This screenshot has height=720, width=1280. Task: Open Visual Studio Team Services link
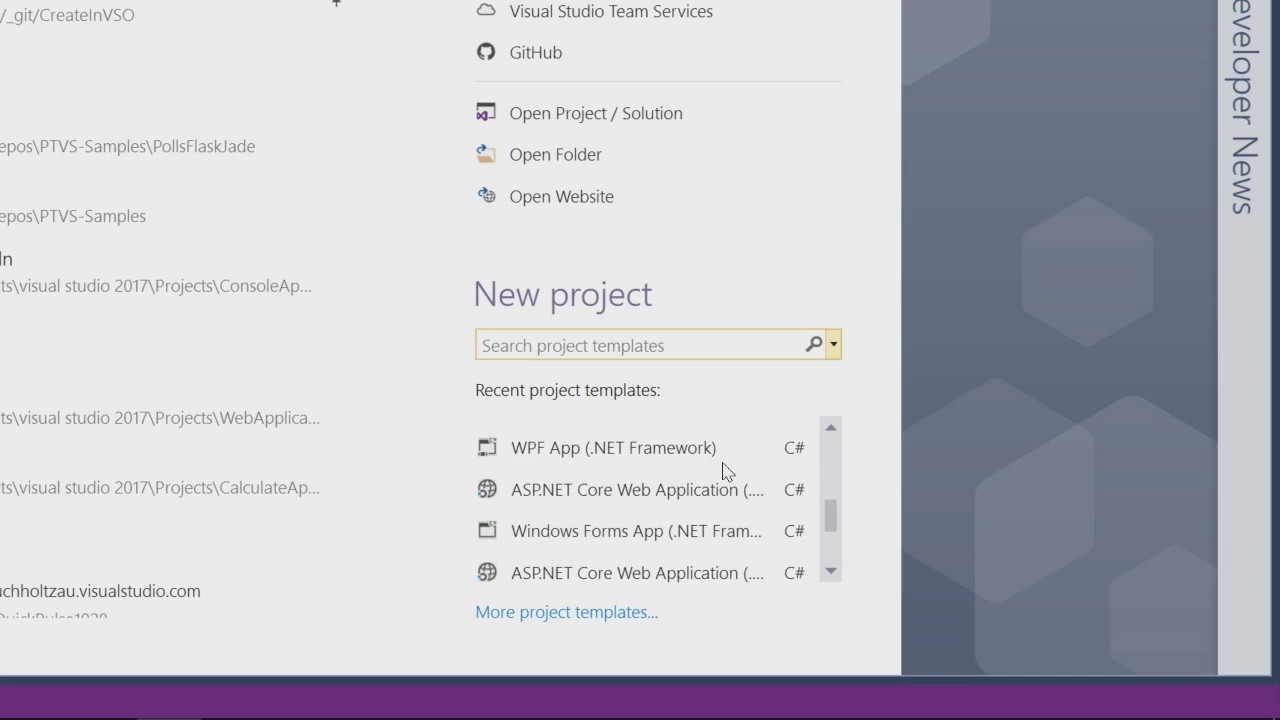coord(611,11)
